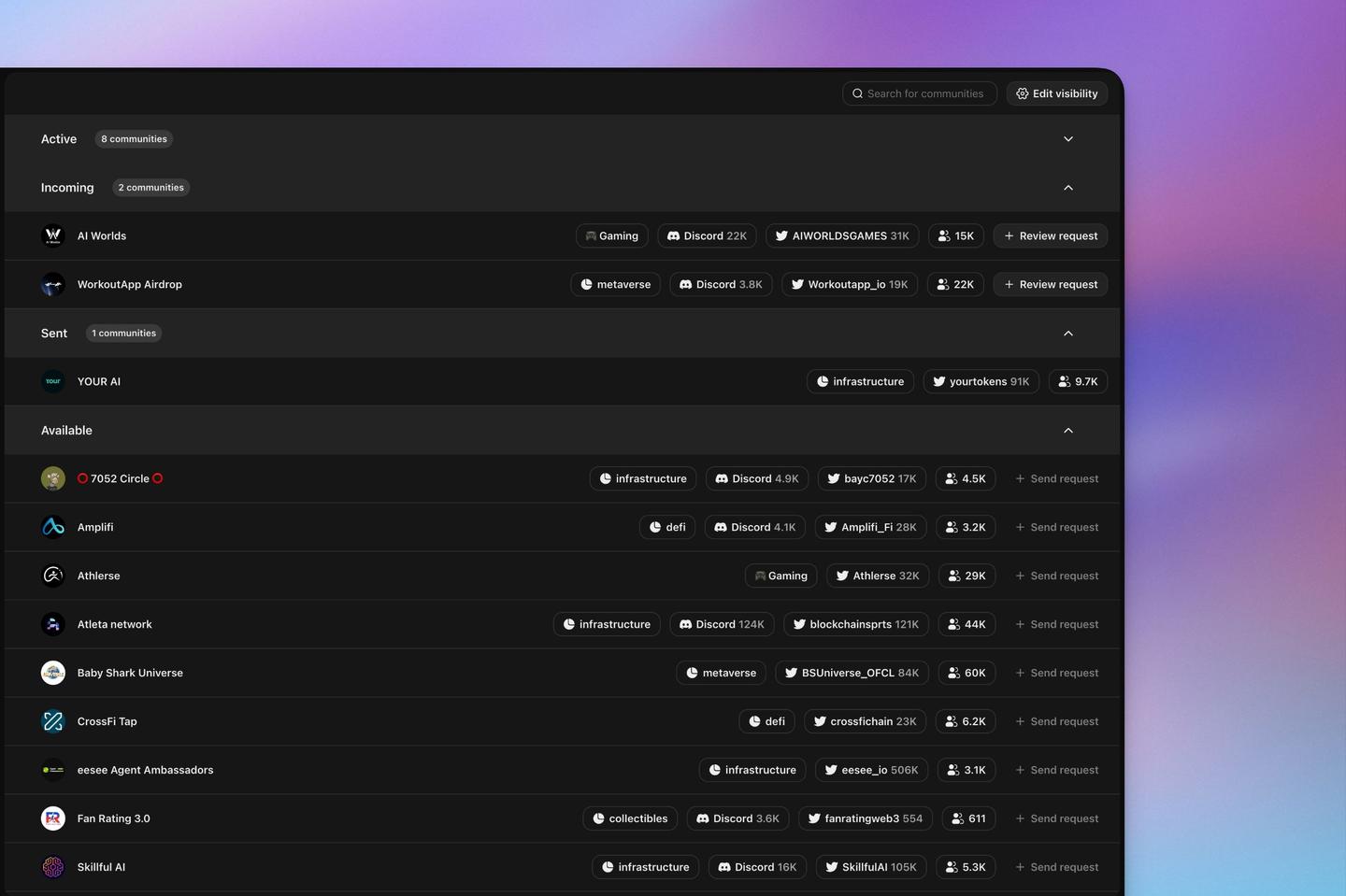Open the Amplifi Discord 4.1K badge
This screenshot has height=896, width=1346.
pyautogui.click(x=754, y=527)
